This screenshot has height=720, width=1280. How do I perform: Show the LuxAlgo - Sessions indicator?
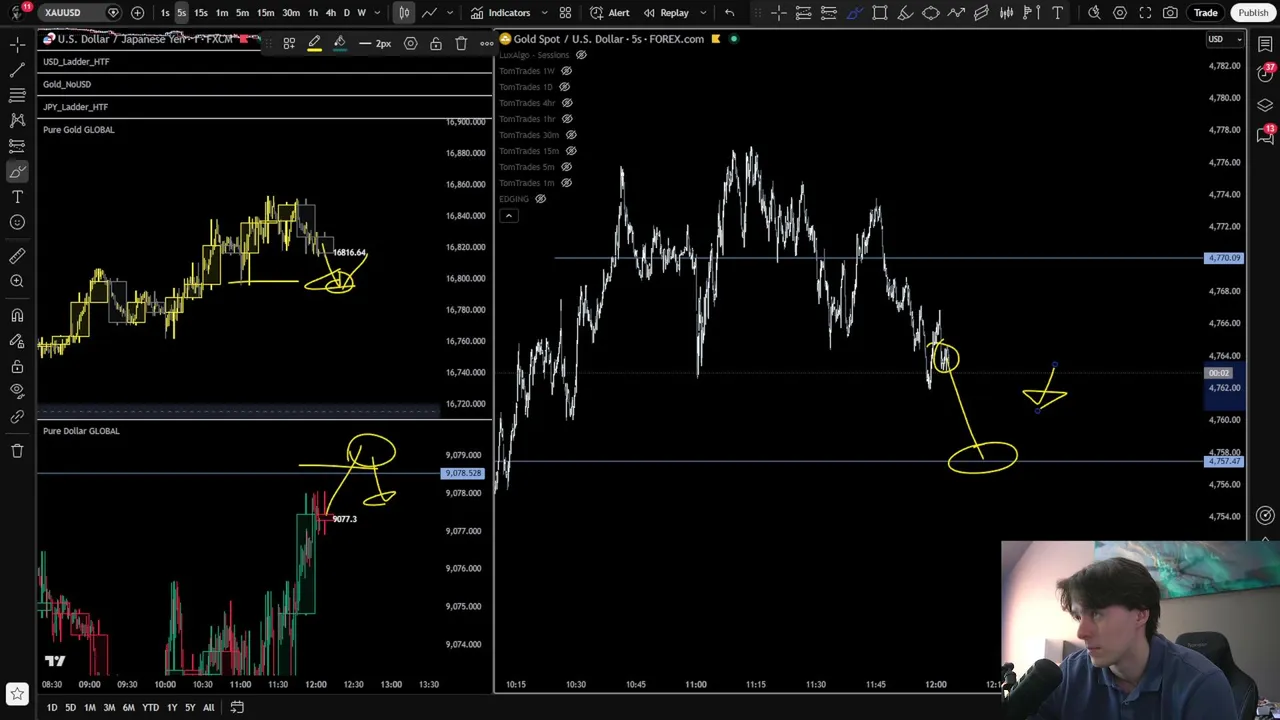point(581,55)
